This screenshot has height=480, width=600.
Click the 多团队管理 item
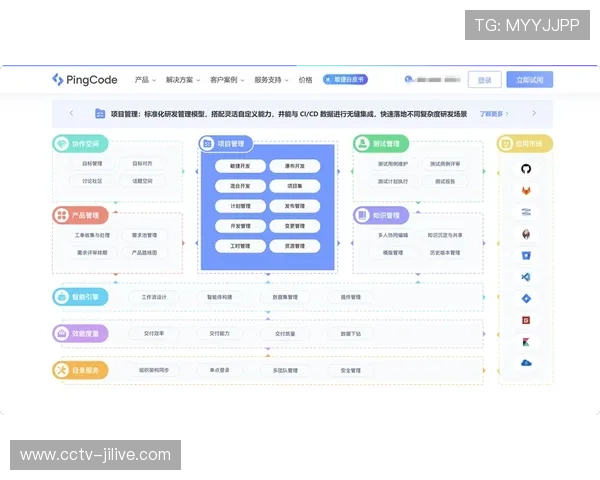point(285,371)
